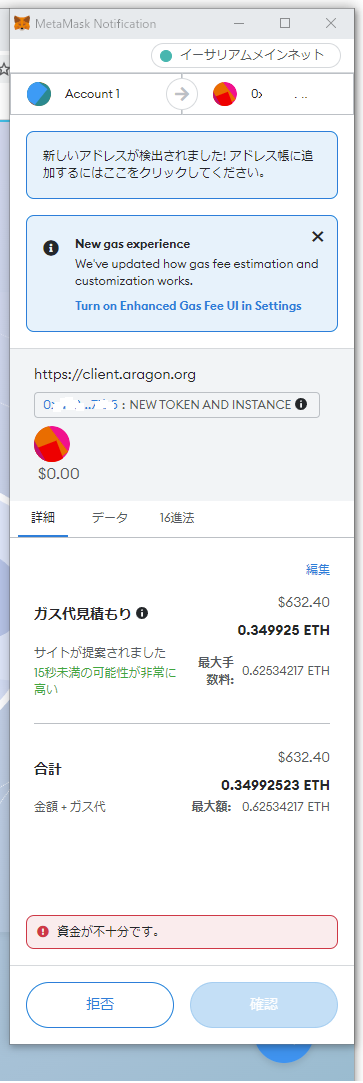The width and height of the screenshot is (363, 1083).
Task: Open the イーサリアムメインネット network selector
Action: pyautogui.click(x=246, y=56)
